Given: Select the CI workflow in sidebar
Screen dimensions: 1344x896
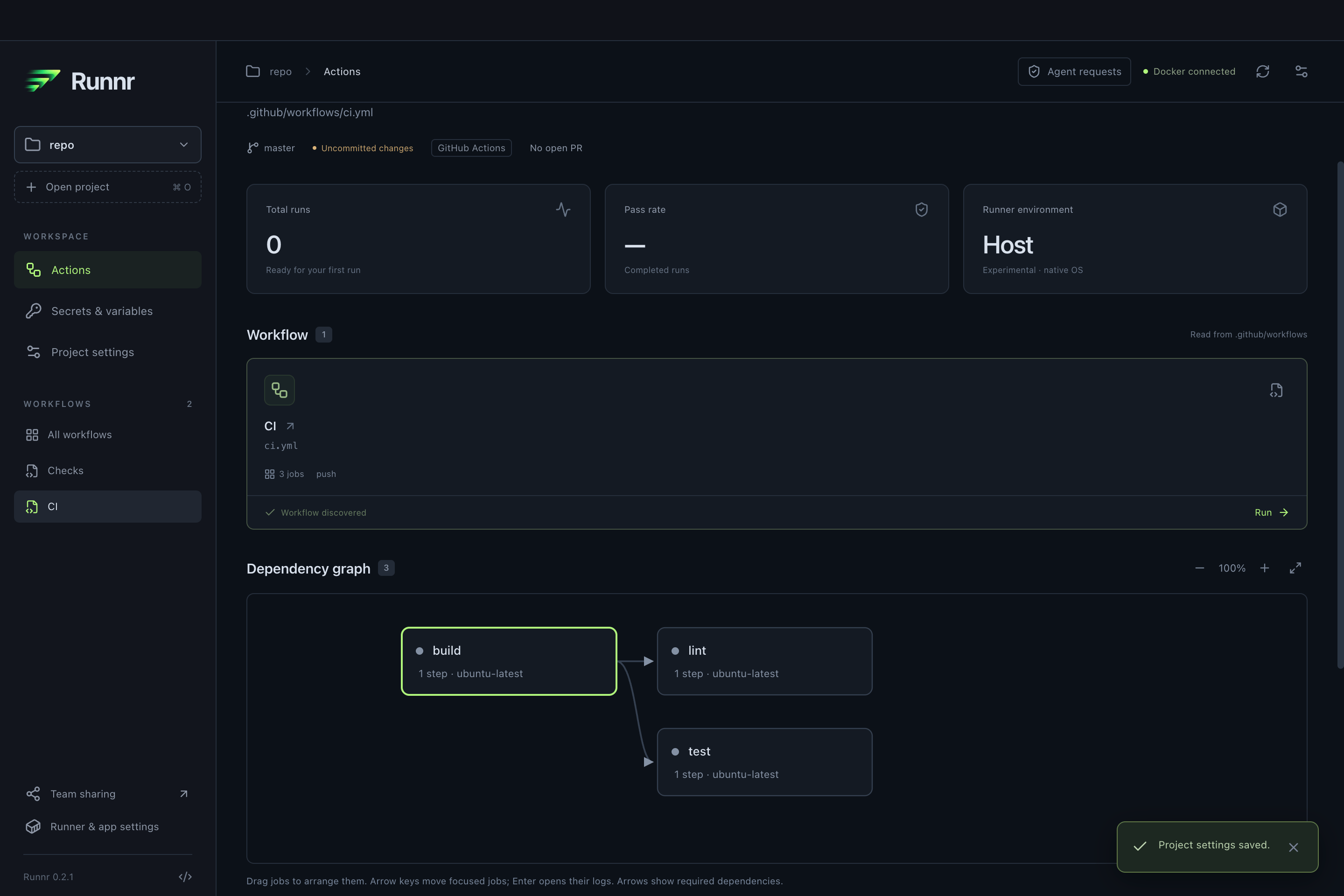Looking at the screenshot, I should [107, 507].
